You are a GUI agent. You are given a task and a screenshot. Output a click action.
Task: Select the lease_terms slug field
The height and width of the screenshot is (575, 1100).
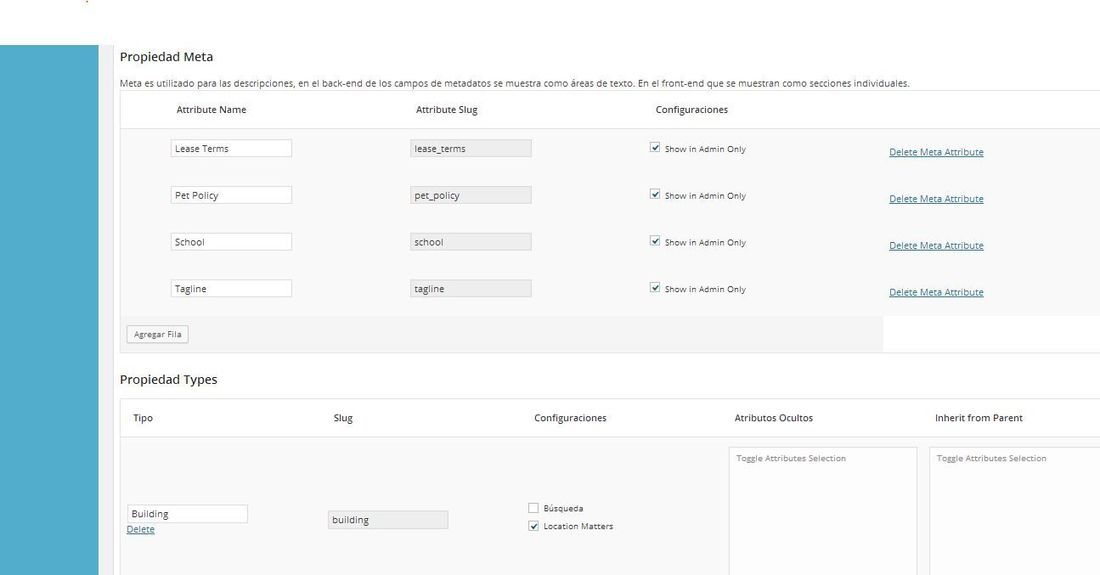[471, 148]
